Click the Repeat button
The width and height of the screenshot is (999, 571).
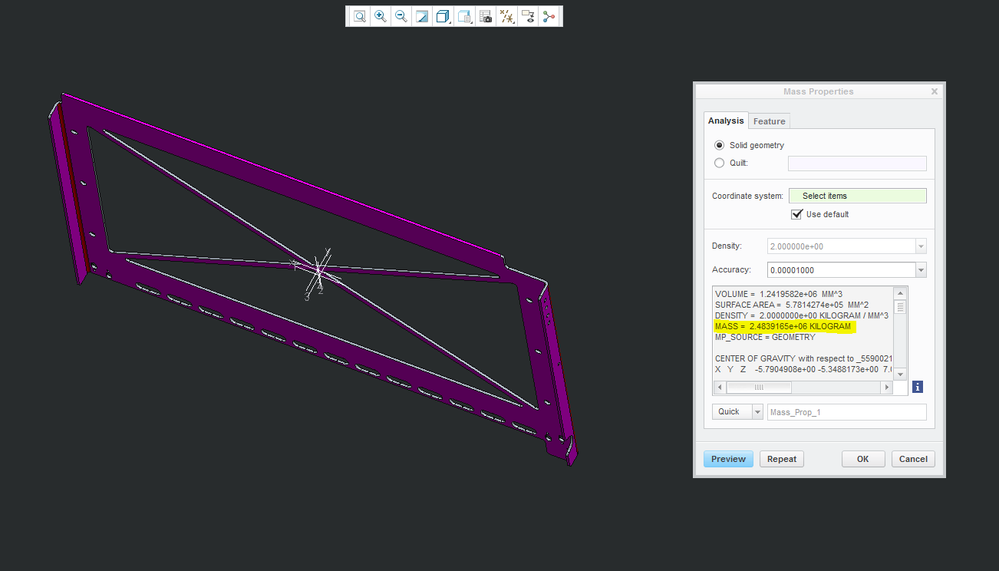click(782, 459)
